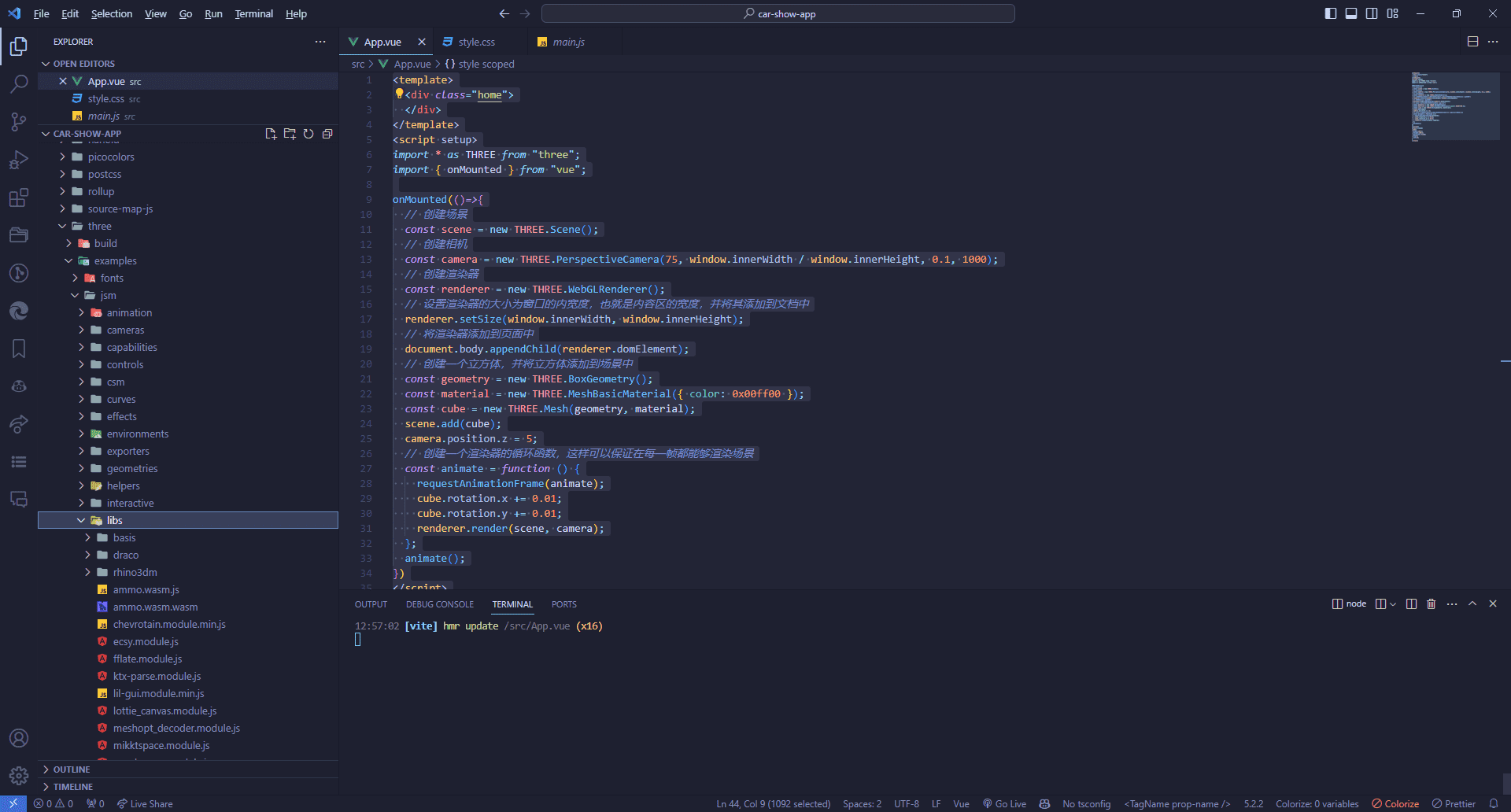The width and height of the screenshot is (1511, 812).
Task: Click the code minimap preview
Action: pos(1455,106)
